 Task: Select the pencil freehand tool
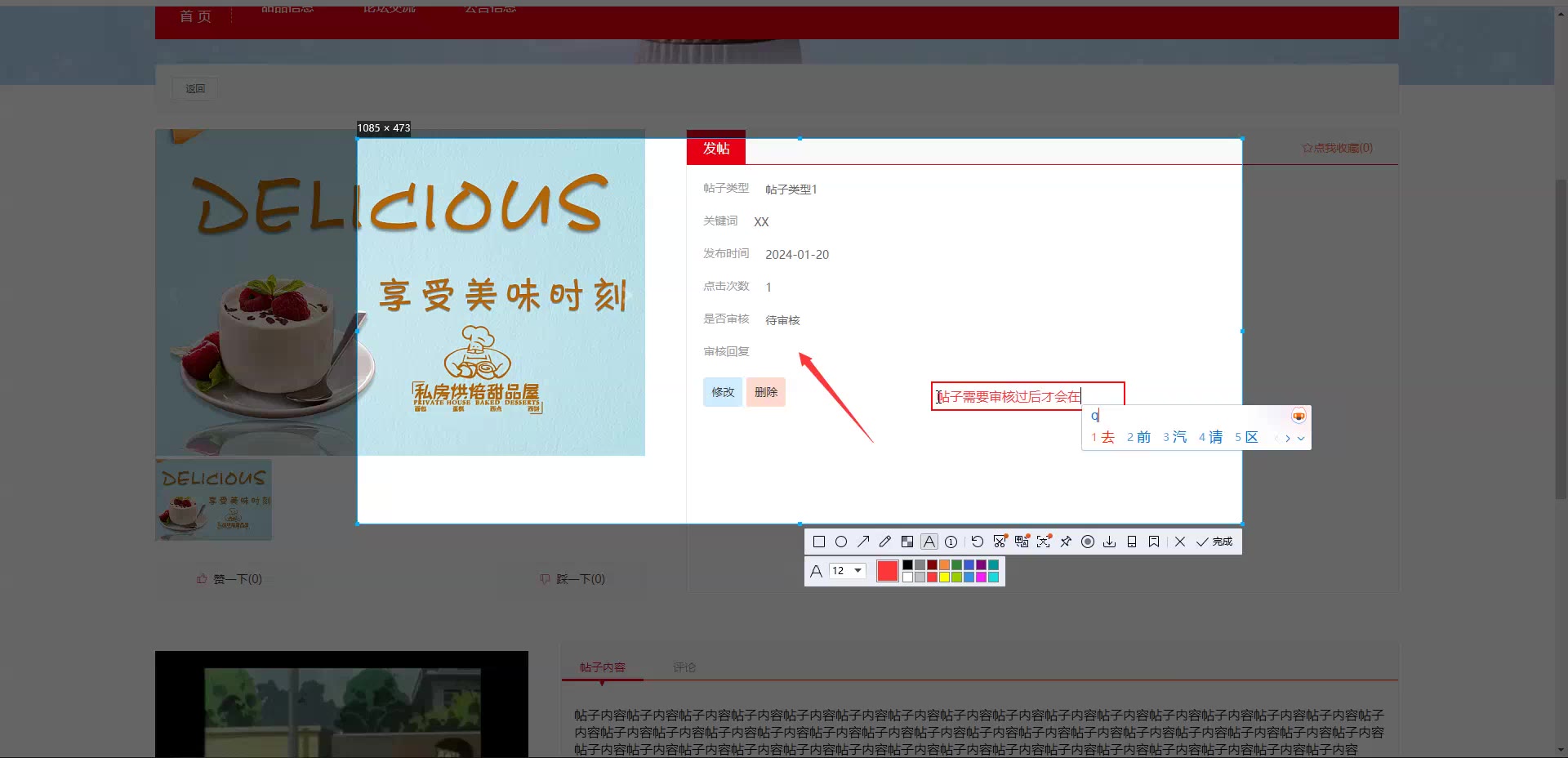pos(885,542)
